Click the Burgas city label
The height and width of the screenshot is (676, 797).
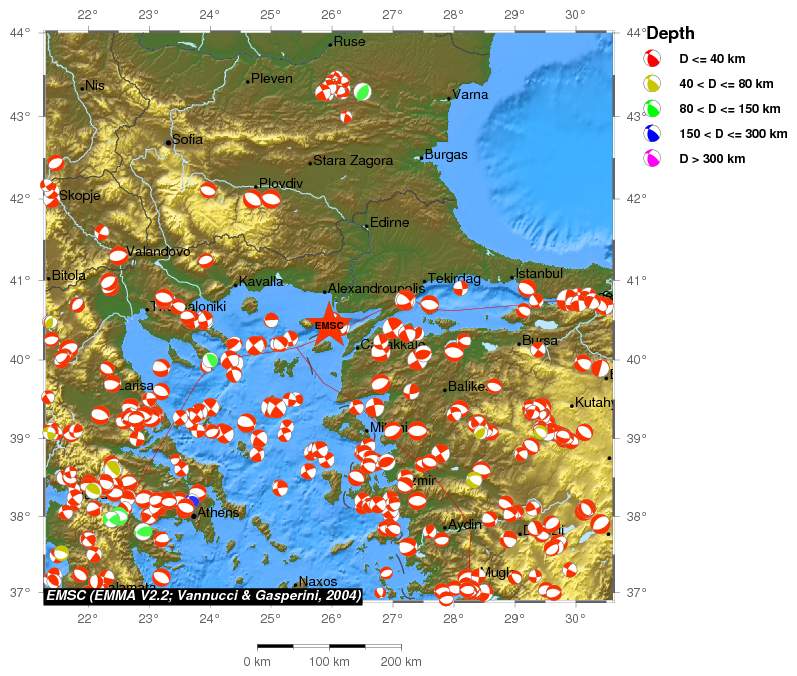(446, 155)
